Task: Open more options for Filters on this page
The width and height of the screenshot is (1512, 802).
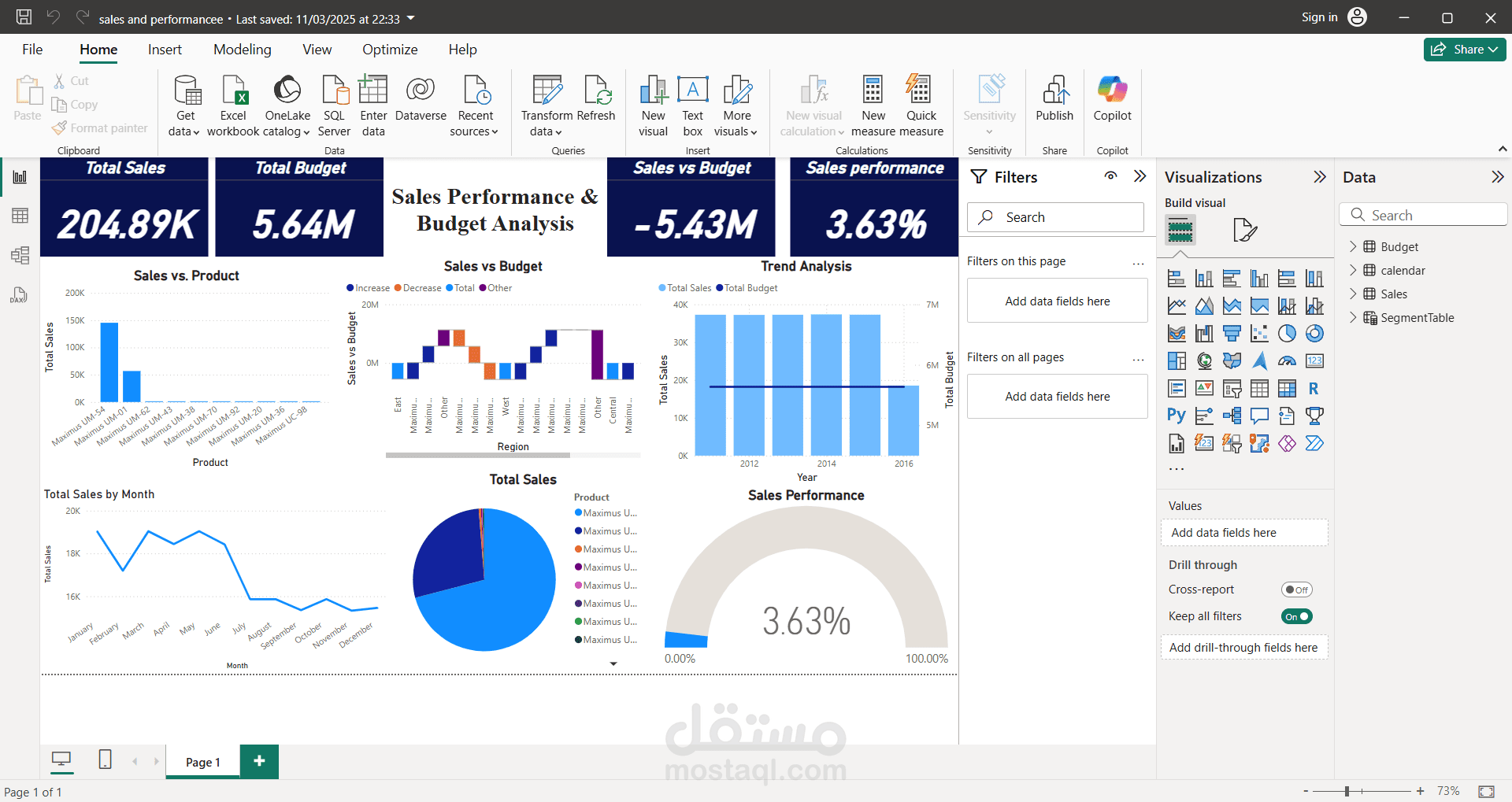Action: click(x=1138, y=263)
